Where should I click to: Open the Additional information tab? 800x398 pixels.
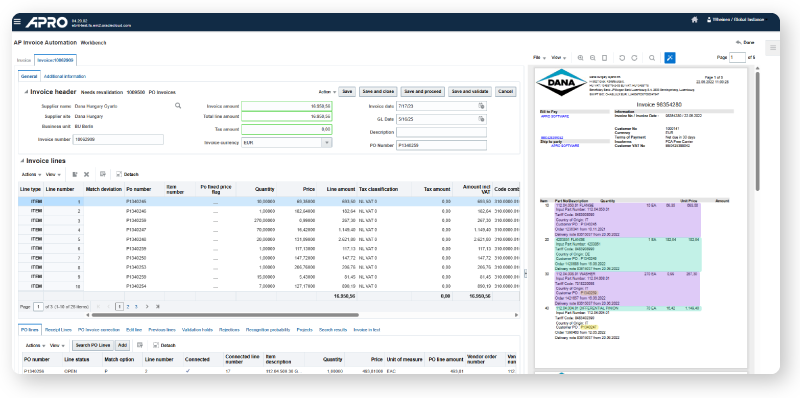tap(64, 77)
